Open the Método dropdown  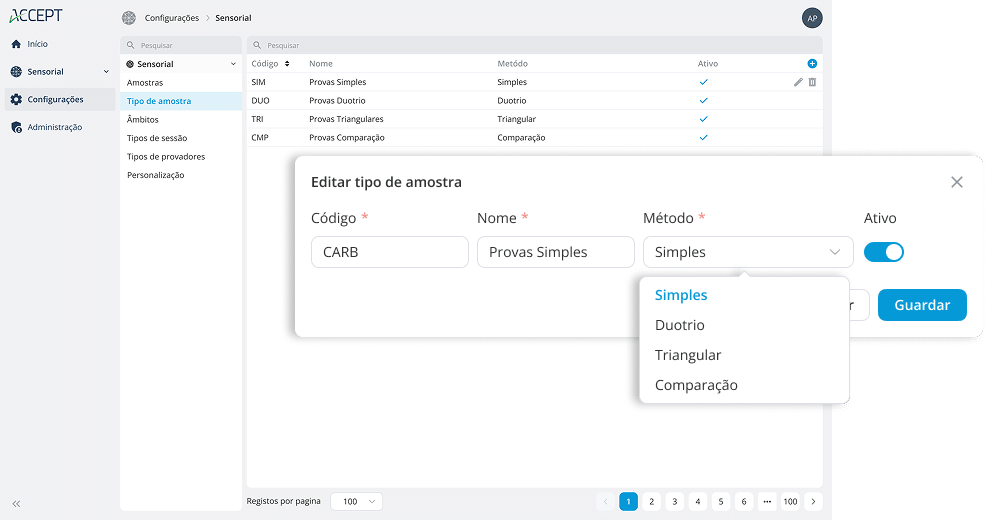pyautogui.click(x=747, y=252)
